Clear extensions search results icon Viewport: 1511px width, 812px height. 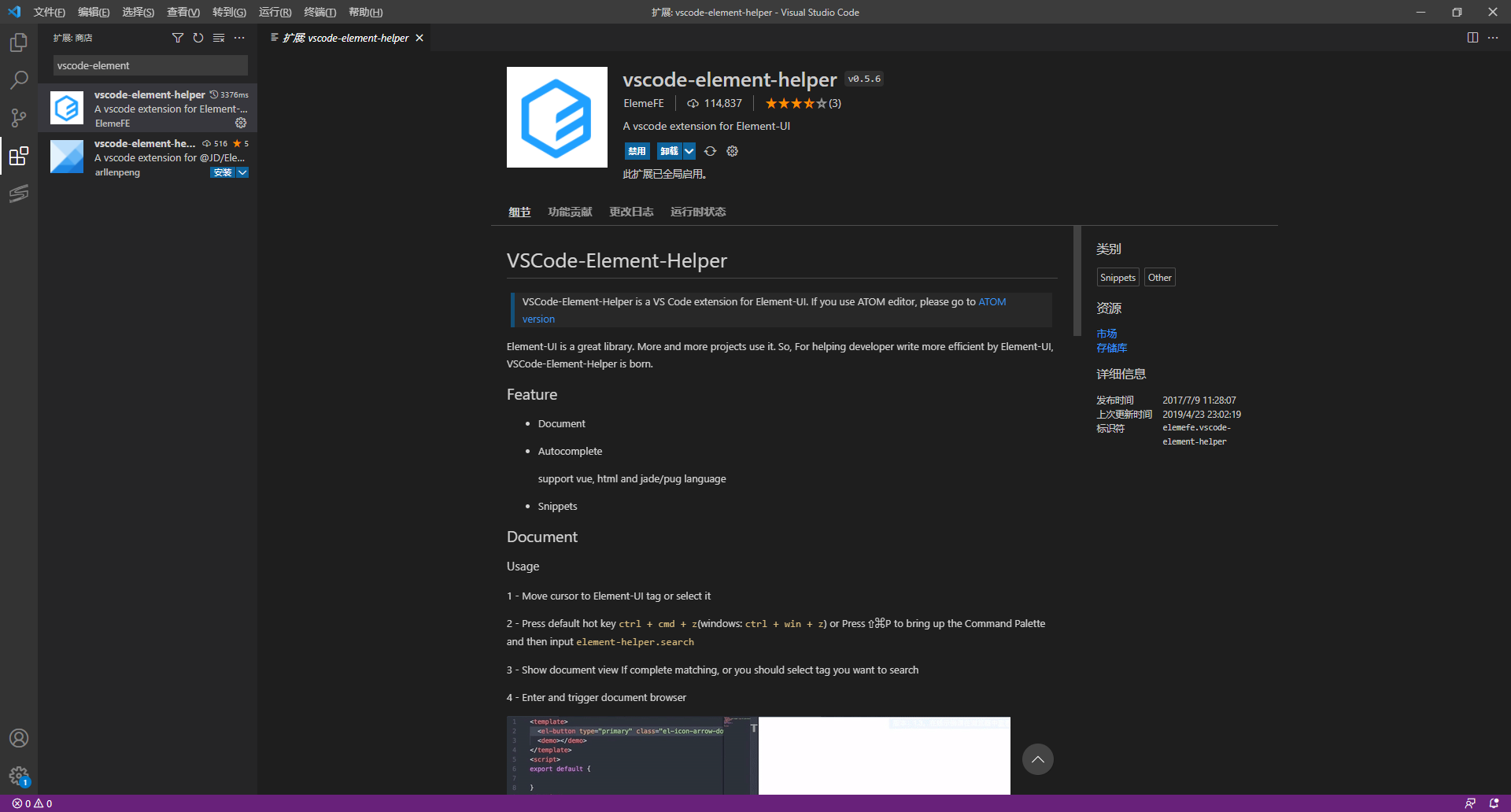click(x=219, y=38)
